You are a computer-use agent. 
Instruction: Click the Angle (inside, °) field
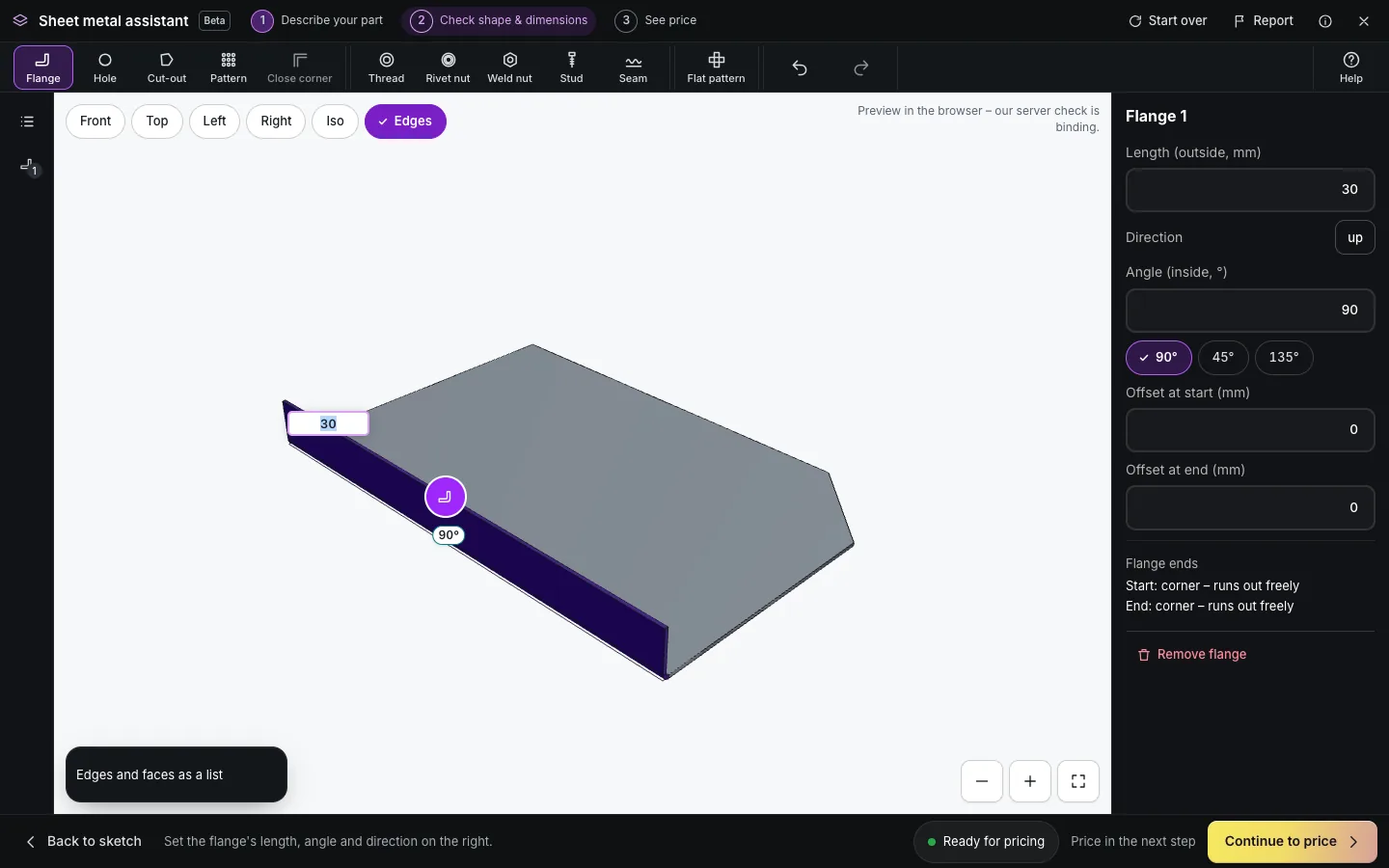[1250, 311]
